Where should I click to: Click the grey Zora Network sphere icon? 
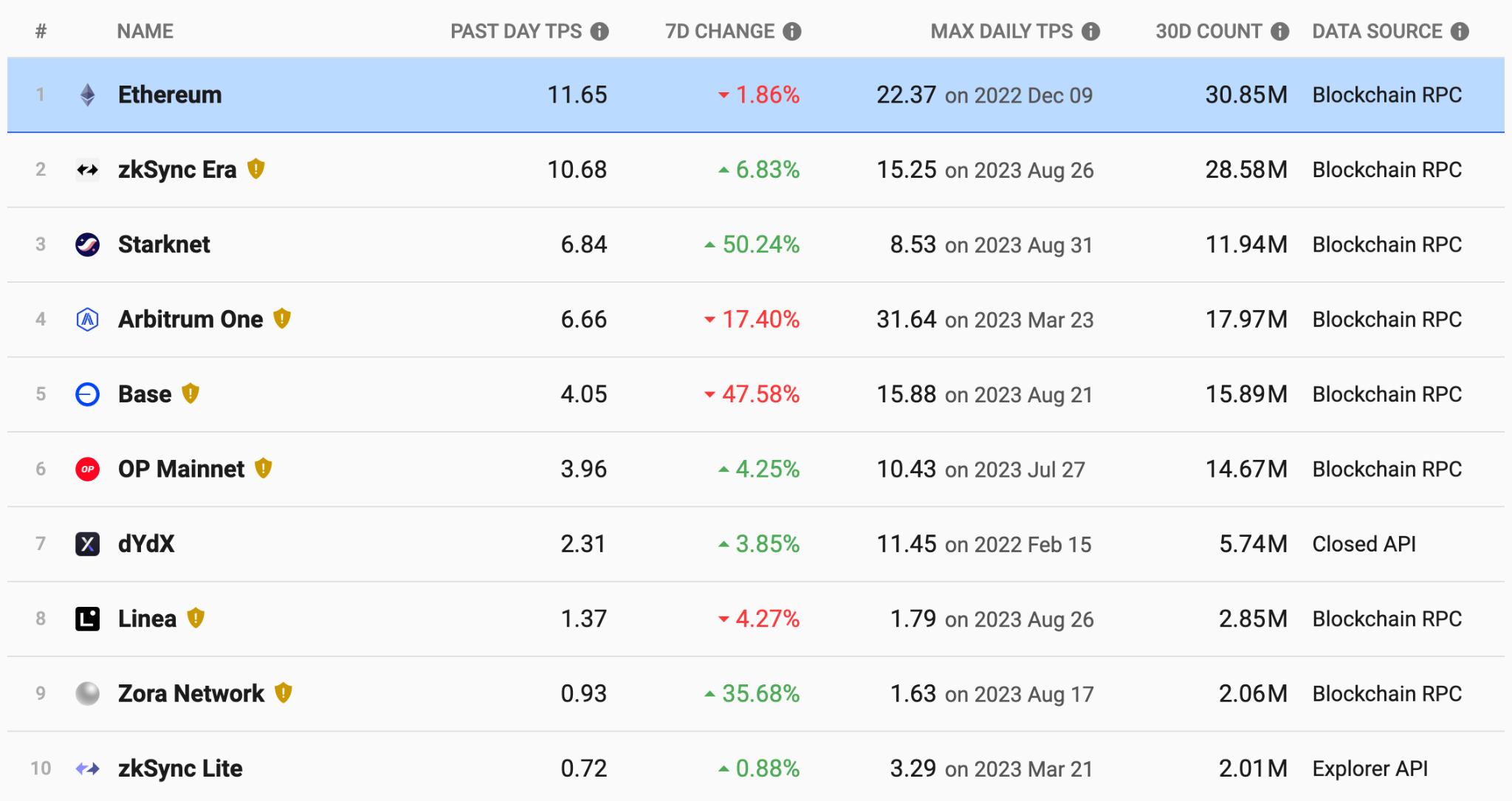pos(87,693)
